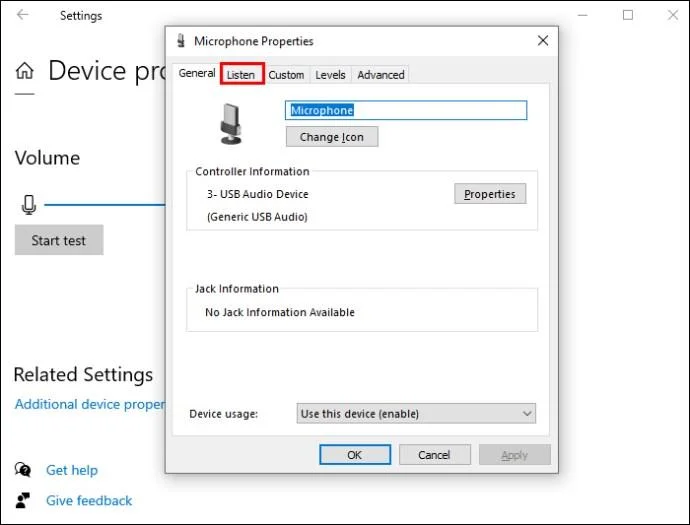The image size is (690, 525).
Task: Click the Microphone Properties title bar icon
Action: tap(180, 41)
